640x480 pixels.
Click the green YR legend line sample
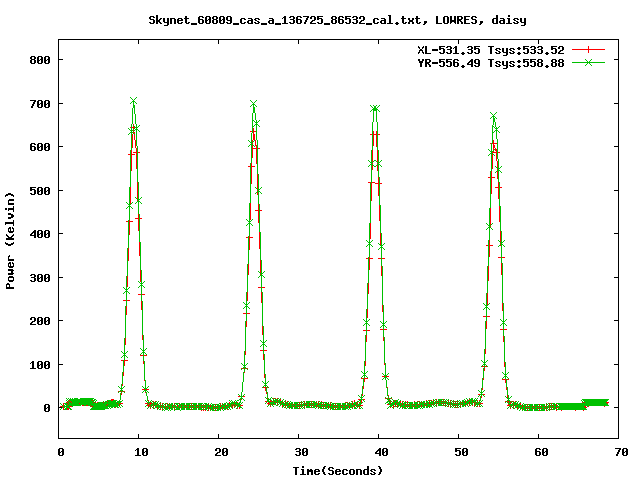click(x=588, y=62)
